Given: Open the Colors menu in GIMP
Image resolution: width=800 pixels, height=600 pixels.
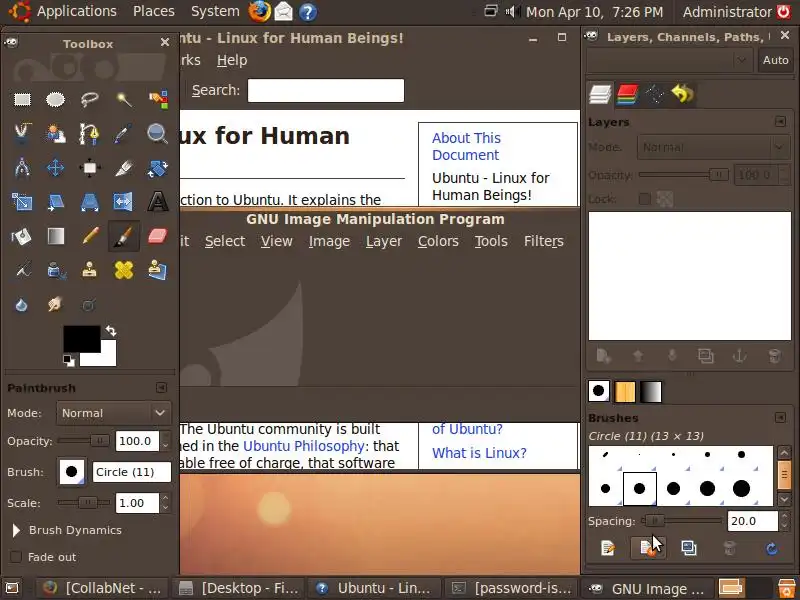Looking at the screenshot, I should pos(438,241).
